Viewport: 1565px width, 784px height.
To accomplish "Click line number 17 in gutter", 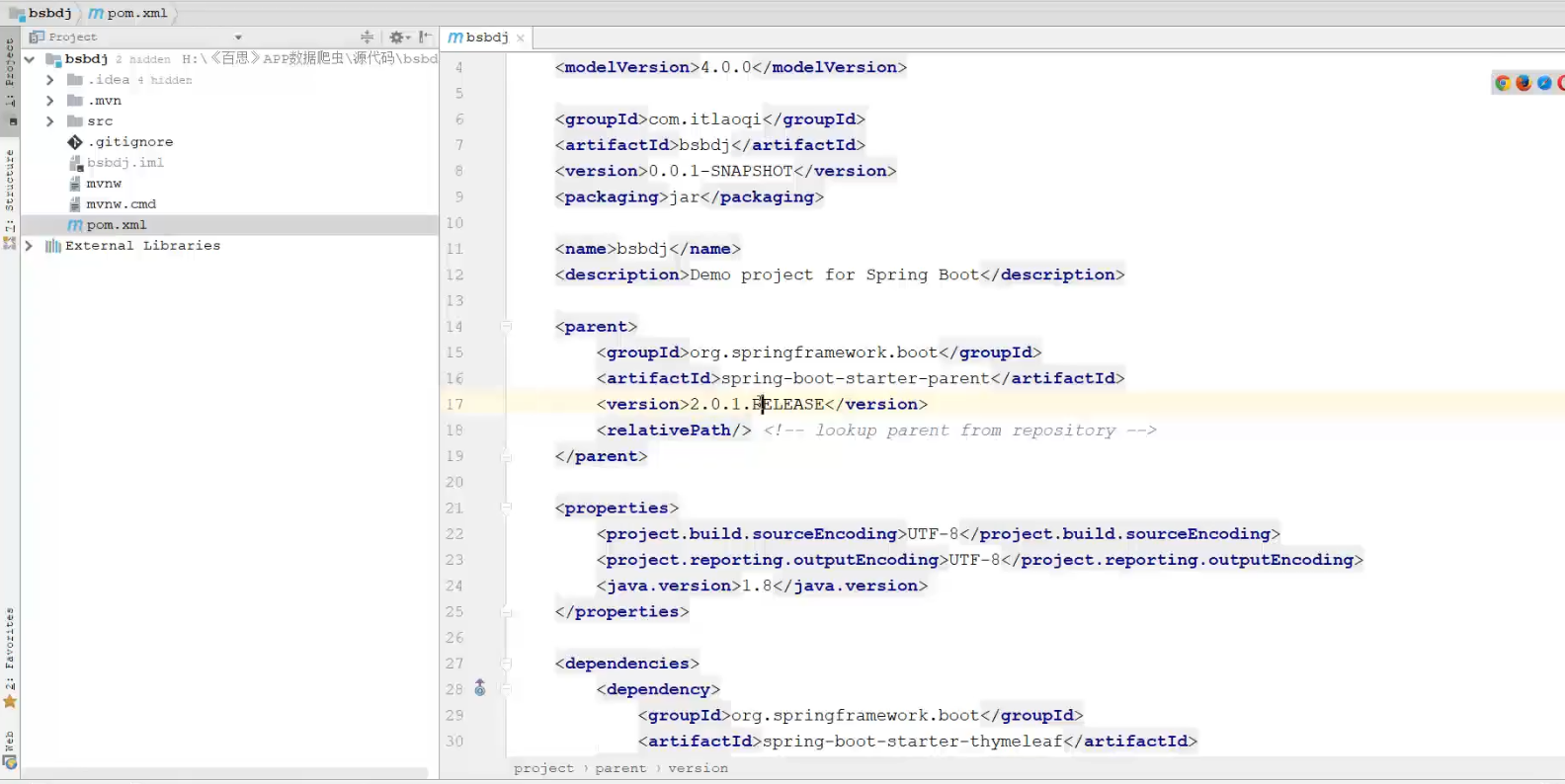I will [x=454, y=404].
